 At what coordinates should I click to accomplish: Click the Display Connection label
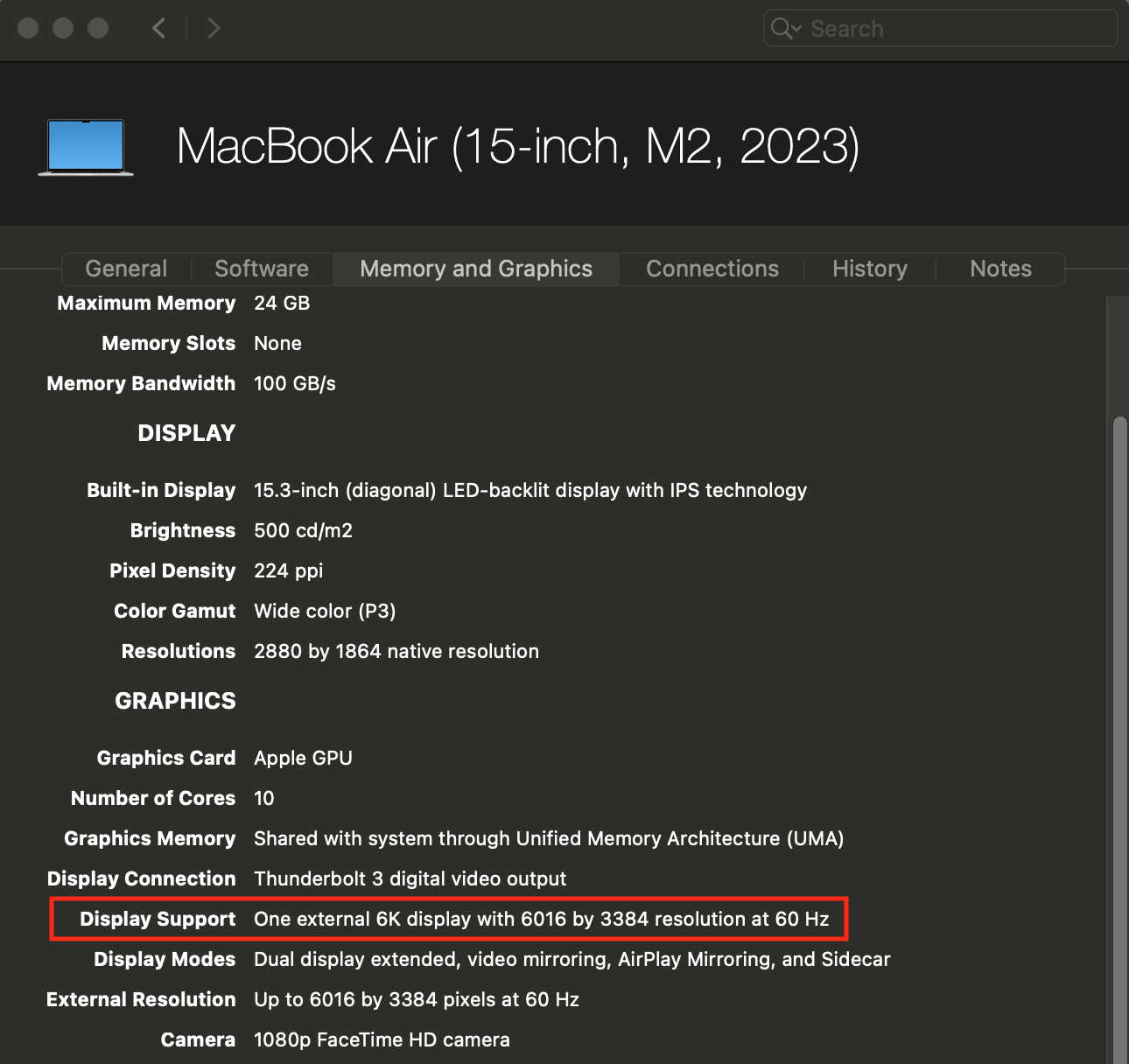(x=142, y=878)
